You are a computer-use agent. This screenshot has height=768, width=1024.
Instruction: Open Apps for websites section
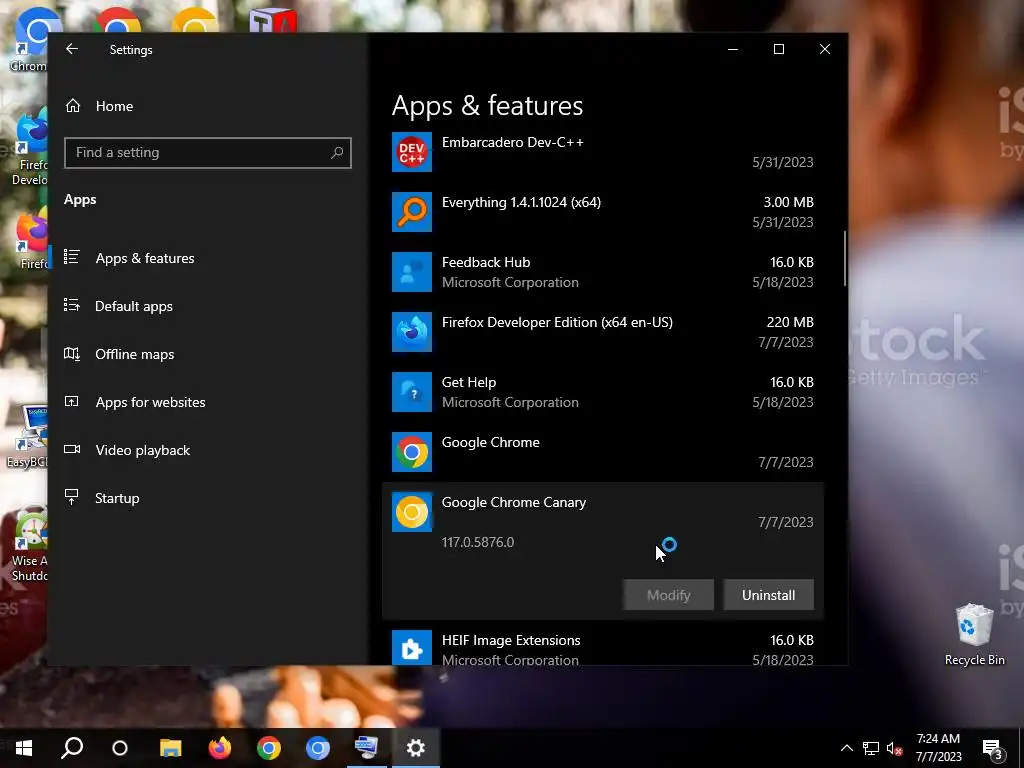tap(150, 402)
